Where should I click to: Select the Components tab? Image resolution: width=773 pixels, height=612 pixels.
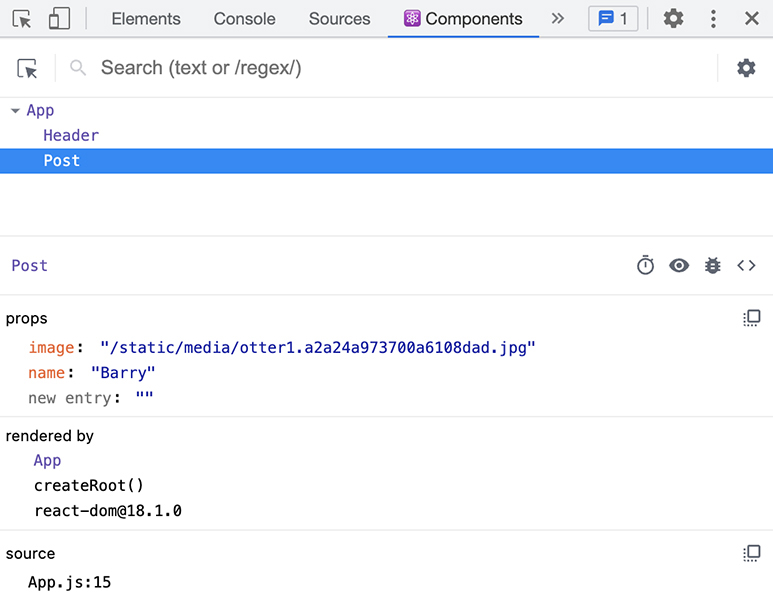[x=463, y=19]
